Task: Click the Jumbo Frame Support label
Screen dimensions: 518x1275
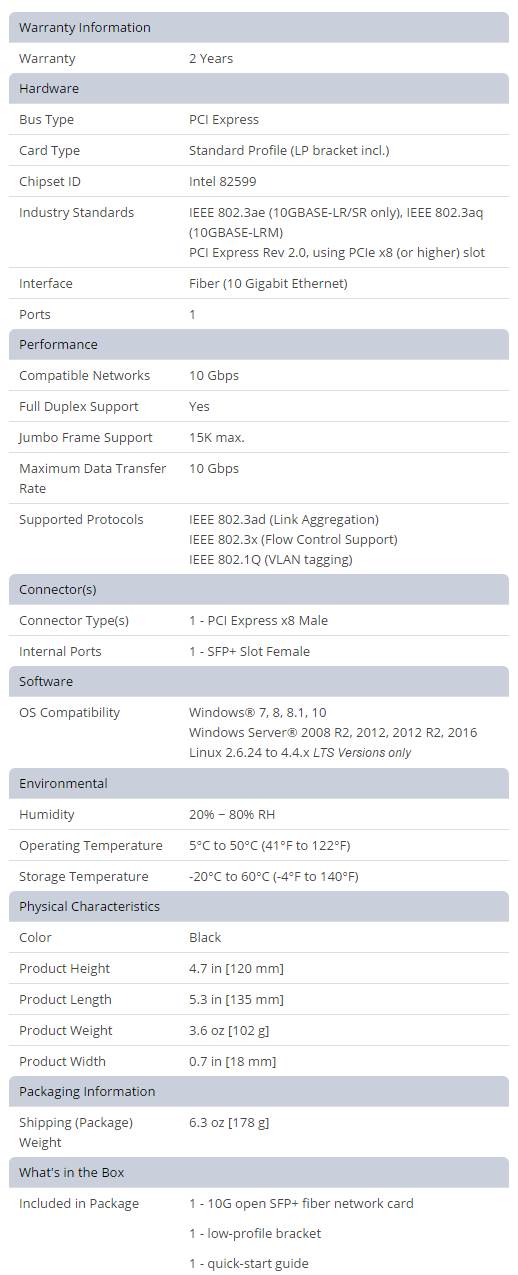Action: point(86,437)
